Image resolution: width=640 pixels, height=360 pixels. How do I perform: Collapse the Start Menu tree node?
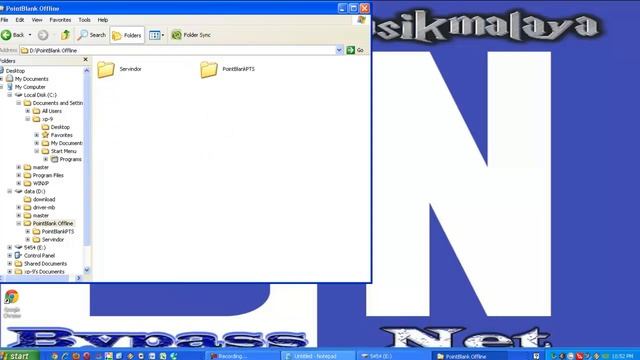click(x=37, y=151)
